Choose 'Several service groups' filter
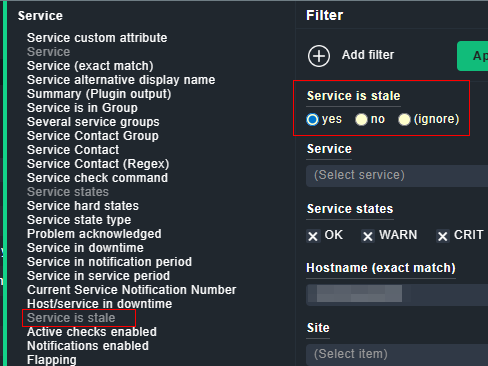488x366 pixels. 93,122
